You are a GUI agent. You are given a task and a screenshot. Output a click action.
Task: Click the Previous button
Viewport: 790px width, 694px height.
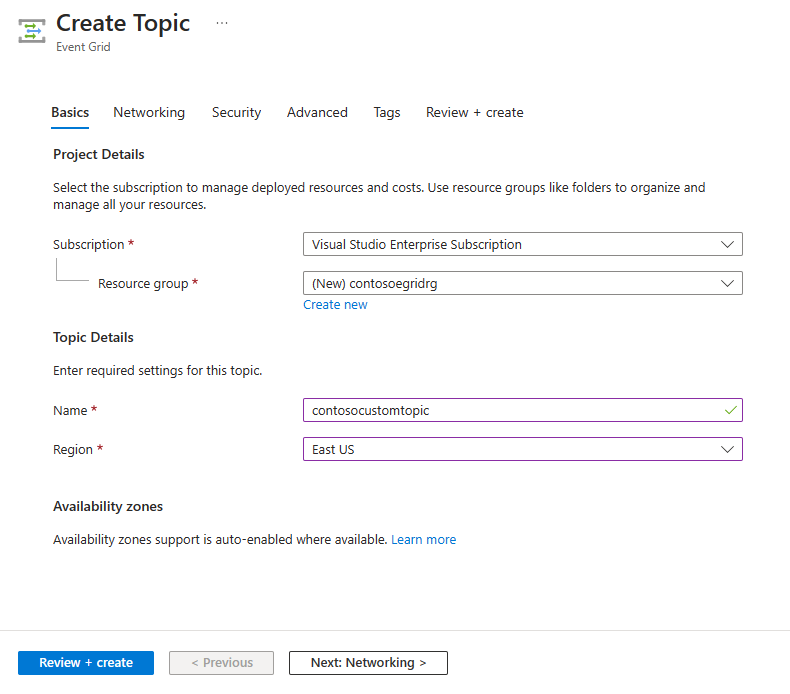222,663
